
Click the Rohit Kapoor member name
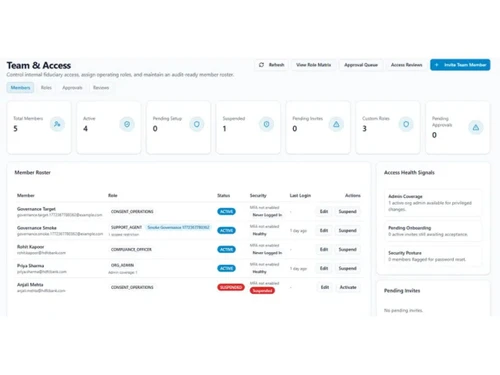click(x=30, y=247)
